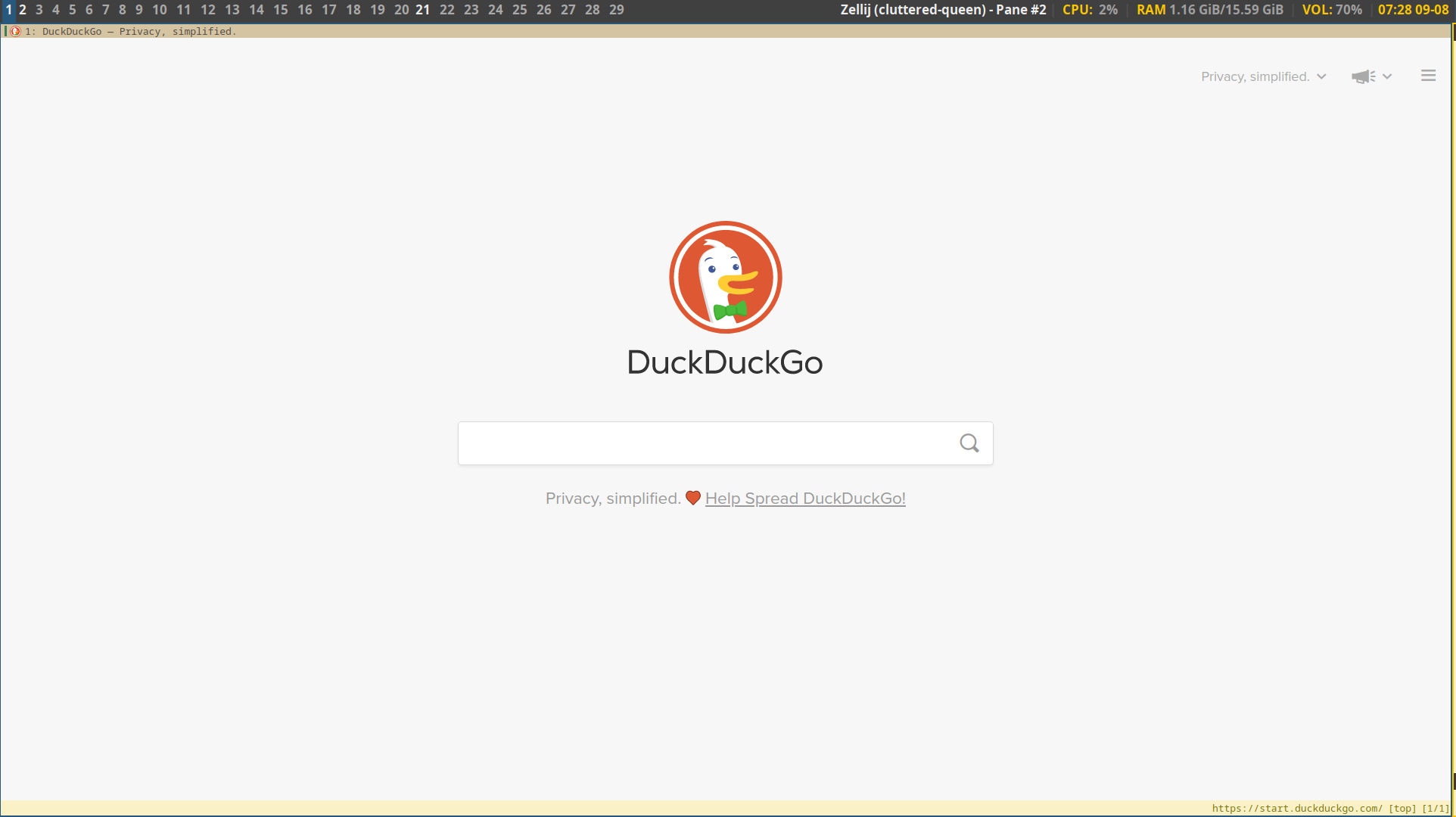Click the DuckDuckGo favicon in tab bar

pyautogui.click(x=15, y=32)
